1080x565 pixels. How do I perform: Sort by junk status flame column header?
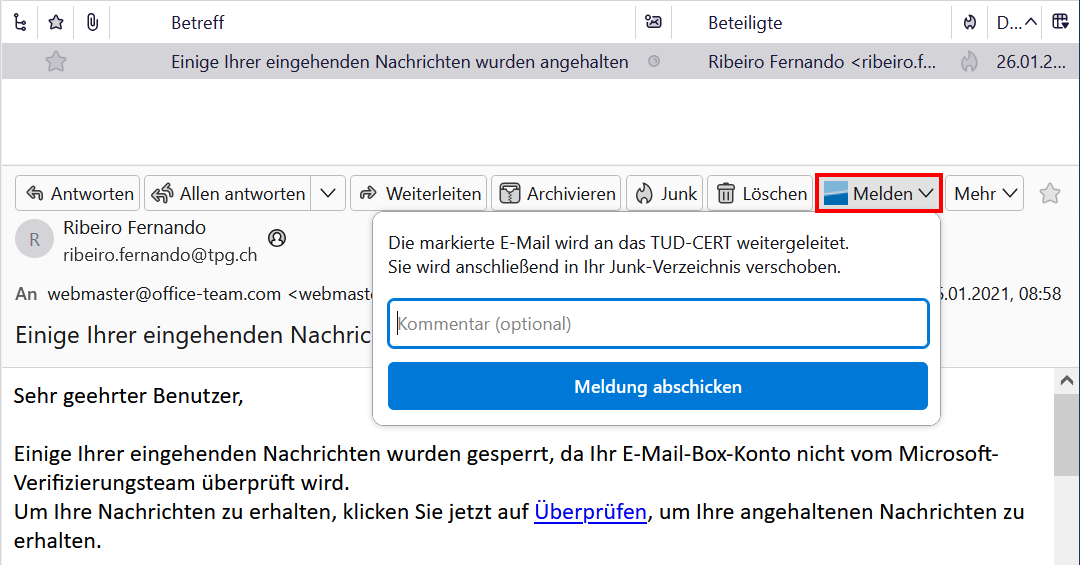click(x=970, y=23)
